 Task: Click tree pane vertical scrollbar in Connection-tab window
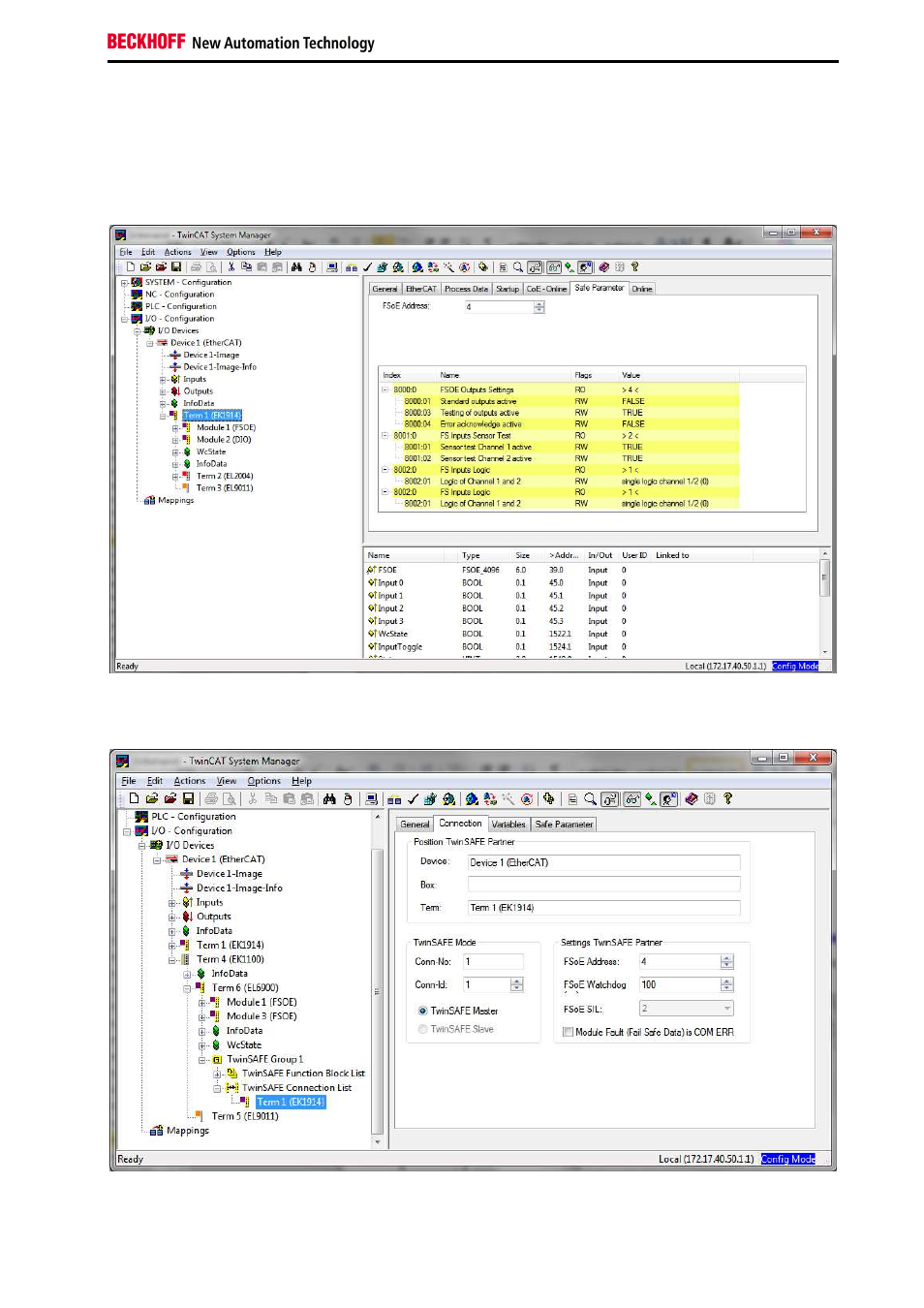coord(378,979)
